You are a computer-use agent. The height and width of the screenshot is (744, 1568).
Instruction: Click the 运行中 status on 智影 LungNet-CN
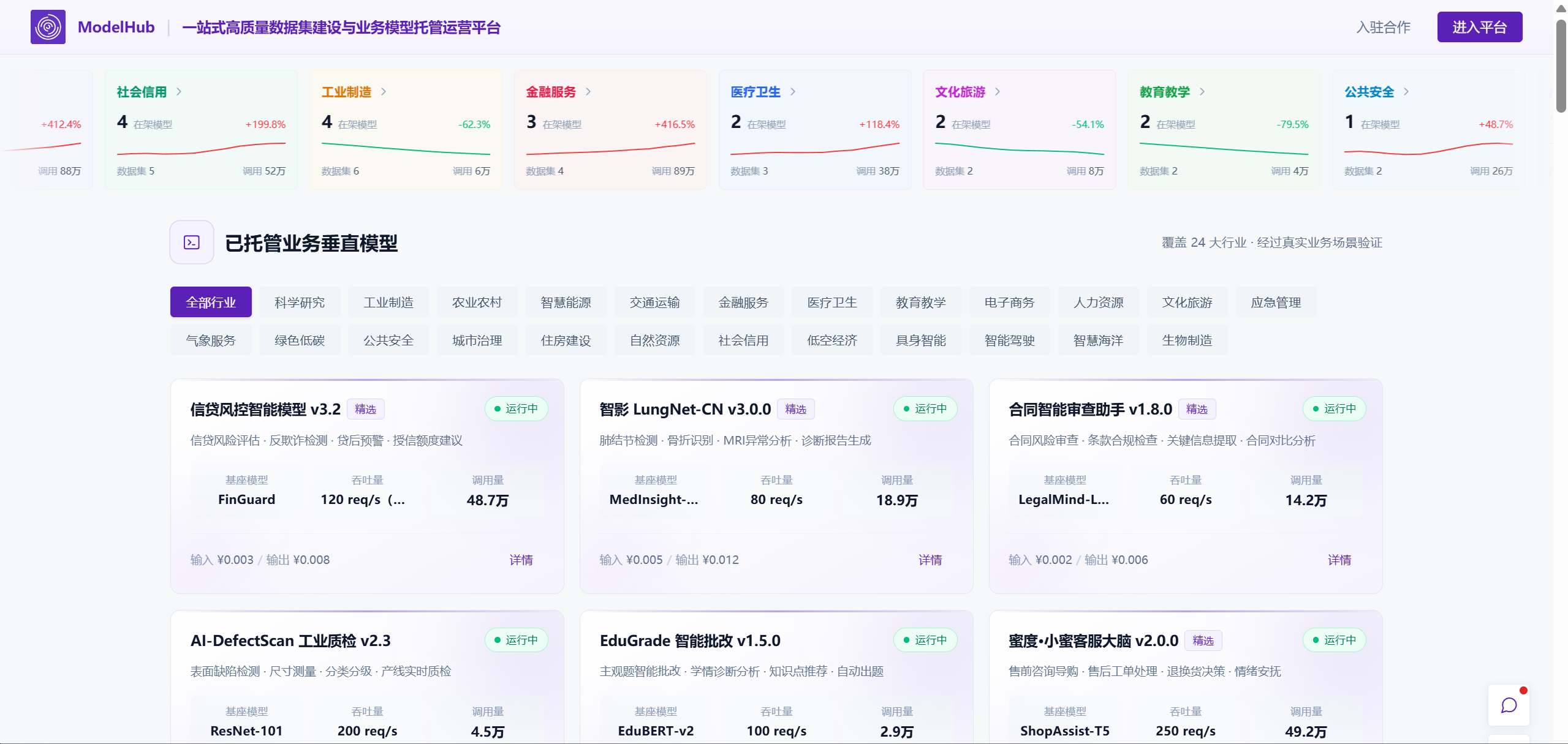(x=925, y=408)
